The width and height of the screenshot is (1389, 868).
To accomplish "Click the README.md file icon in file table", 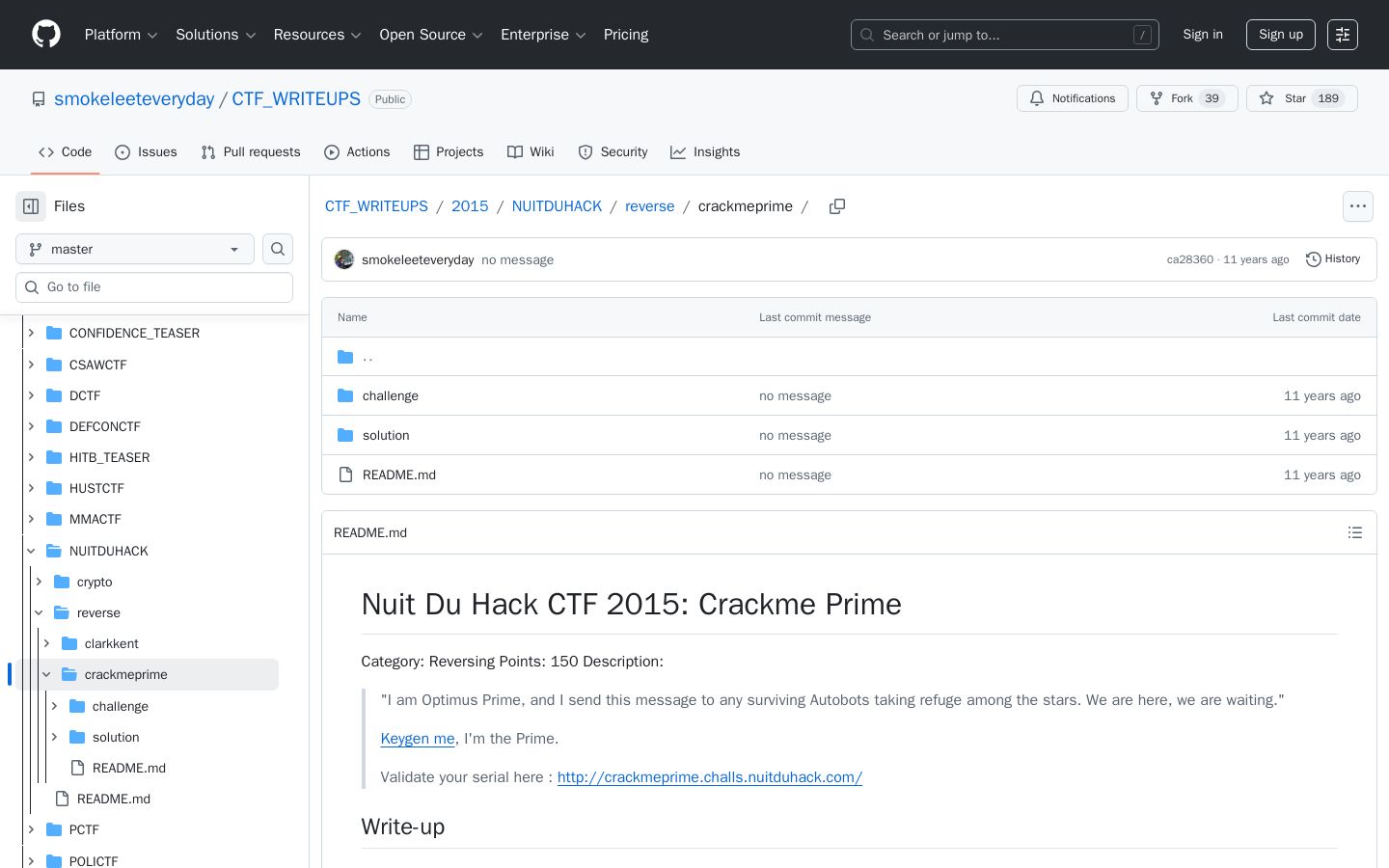I will coord(345,475).
